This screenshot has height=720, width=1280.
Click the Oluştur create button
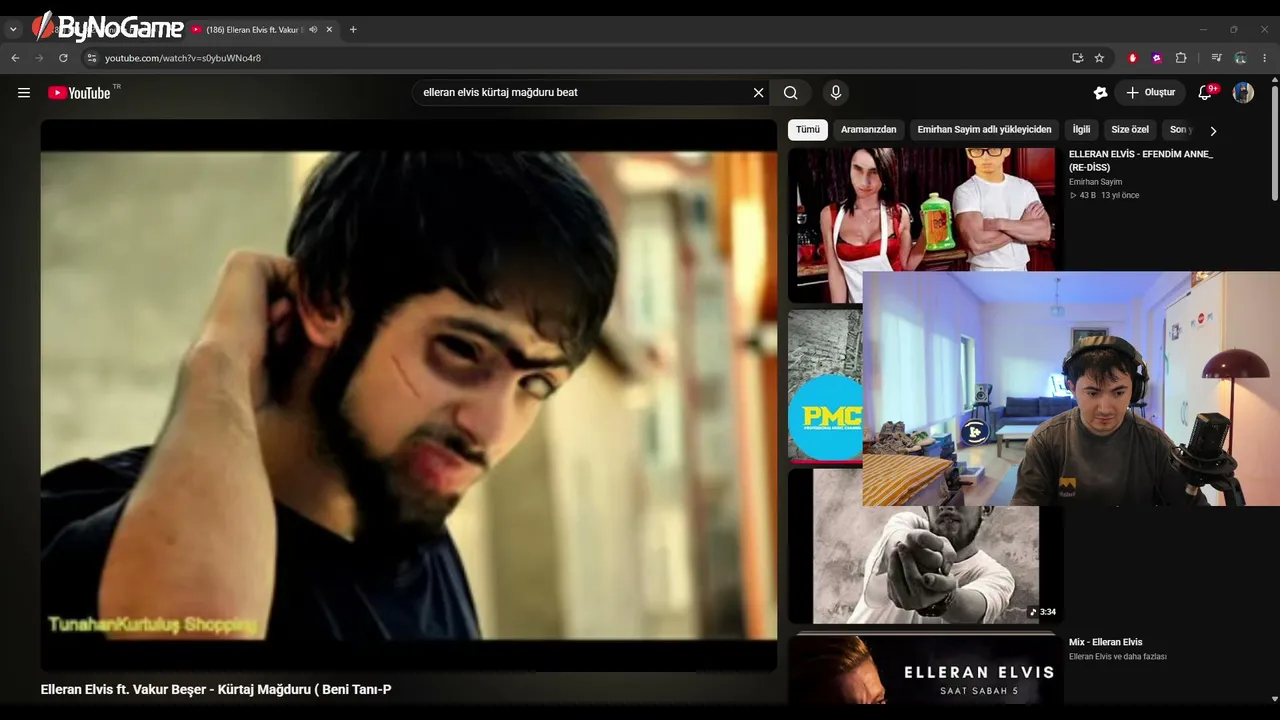[x=1150, y=93]
